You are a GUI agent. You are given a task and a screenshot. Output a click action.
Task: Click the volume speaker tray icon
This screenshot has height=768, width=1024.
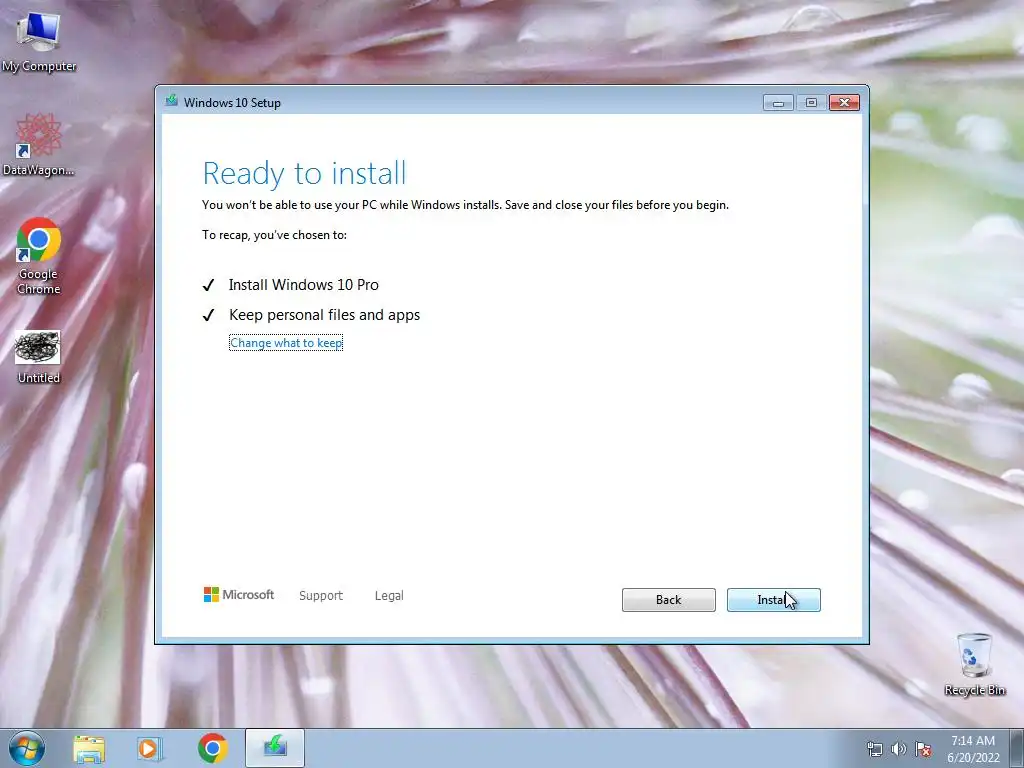899,749
